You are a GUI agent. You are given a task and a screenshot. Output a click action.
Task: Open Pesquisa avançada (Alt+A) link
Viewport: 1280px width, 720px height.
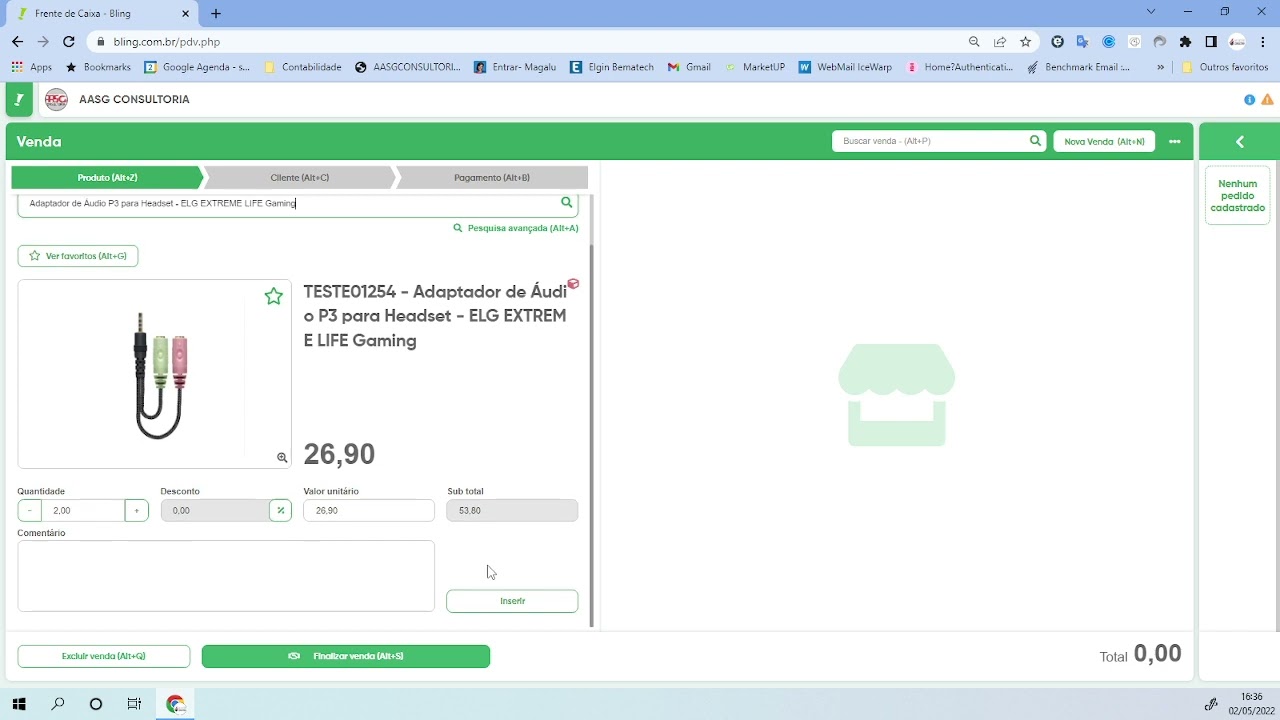[x=516, y=228]
